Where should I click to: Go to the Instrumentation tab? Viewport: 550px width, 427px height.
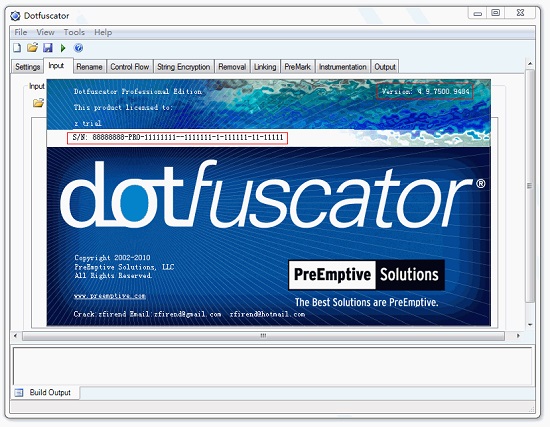point(343,67)
